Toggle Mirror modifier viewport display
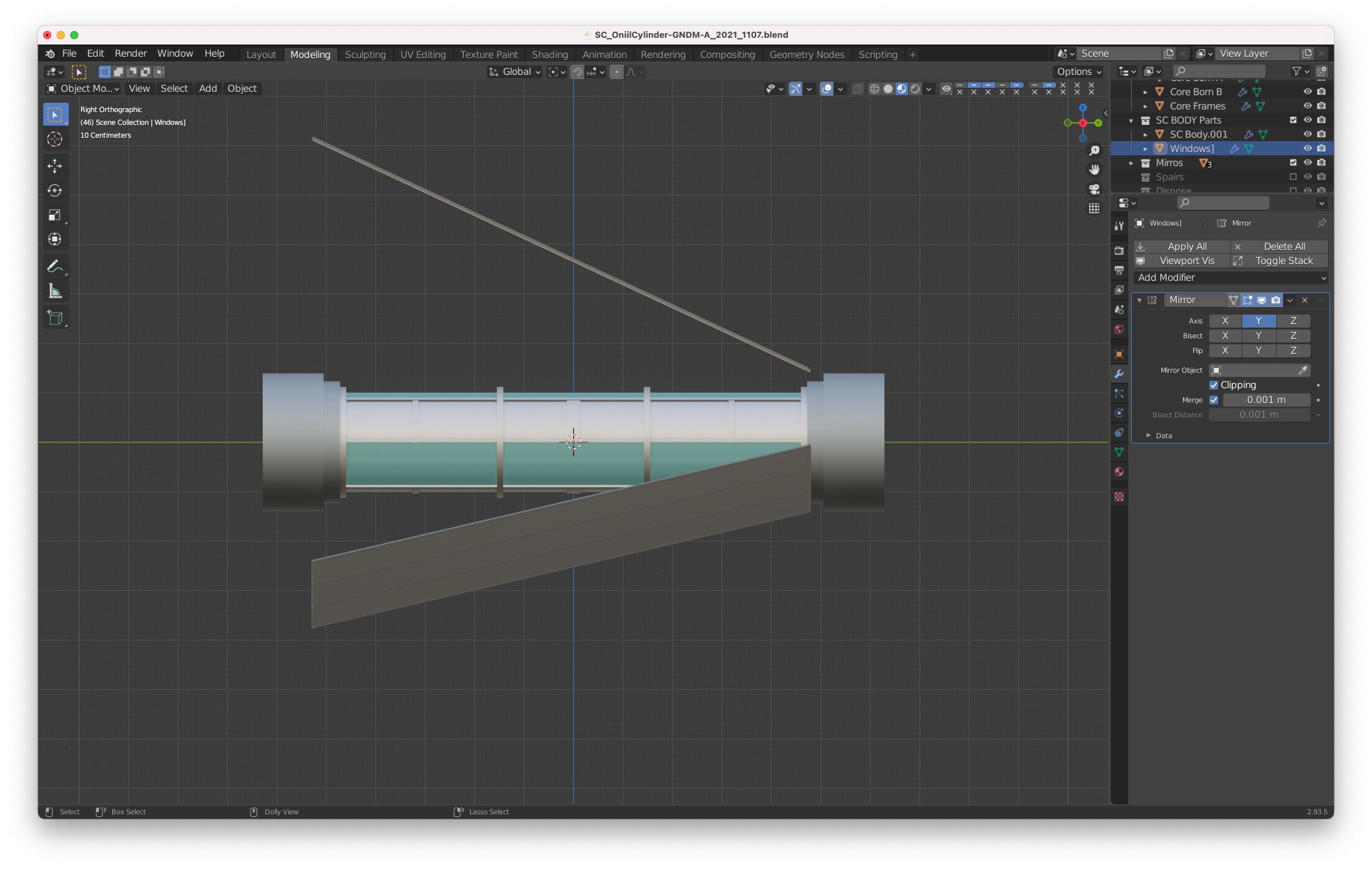 (x=1261, y=300)
